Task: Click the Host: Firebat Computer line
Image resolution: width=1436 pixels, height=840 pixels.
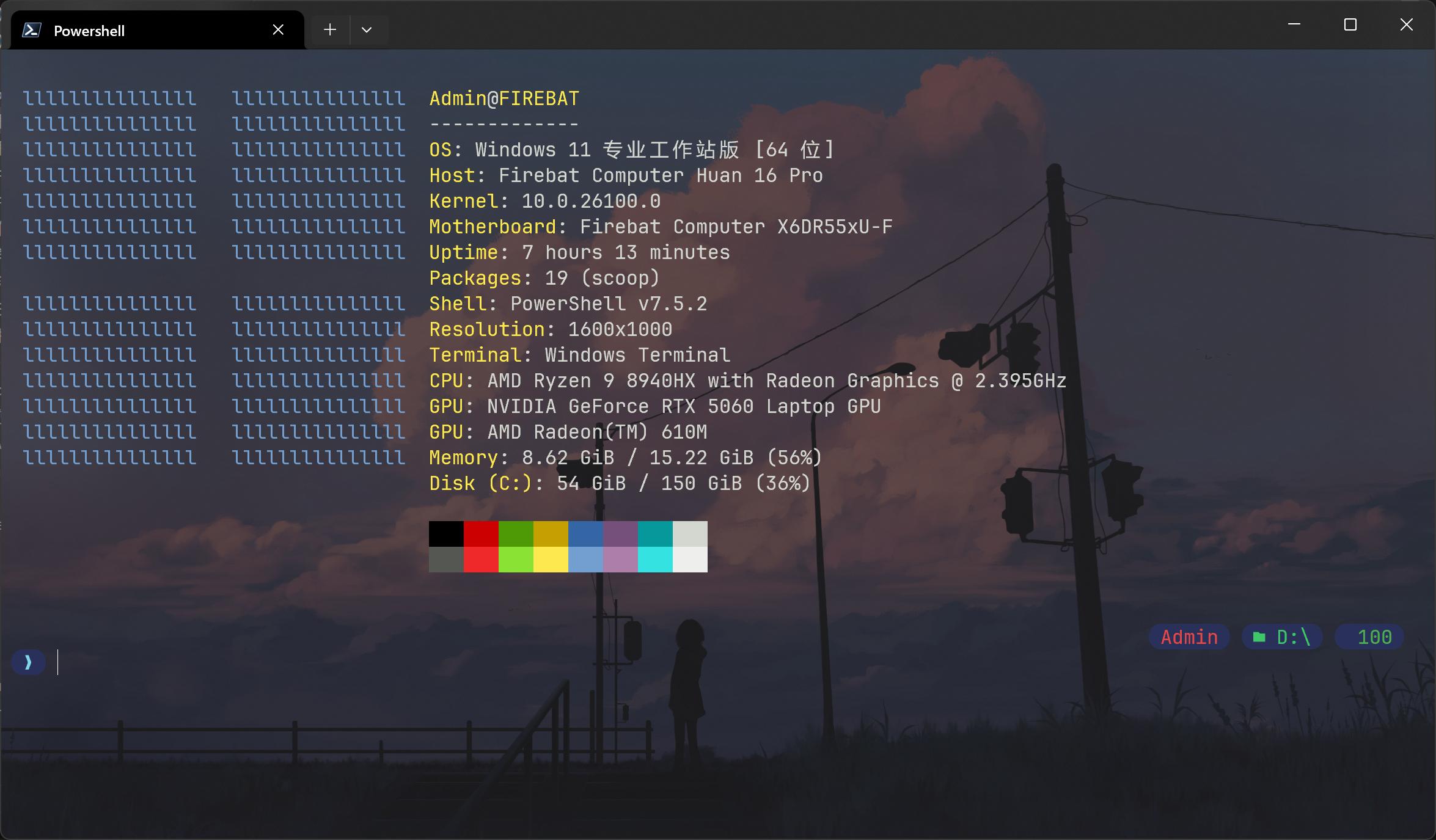Action: pos(626,175)
